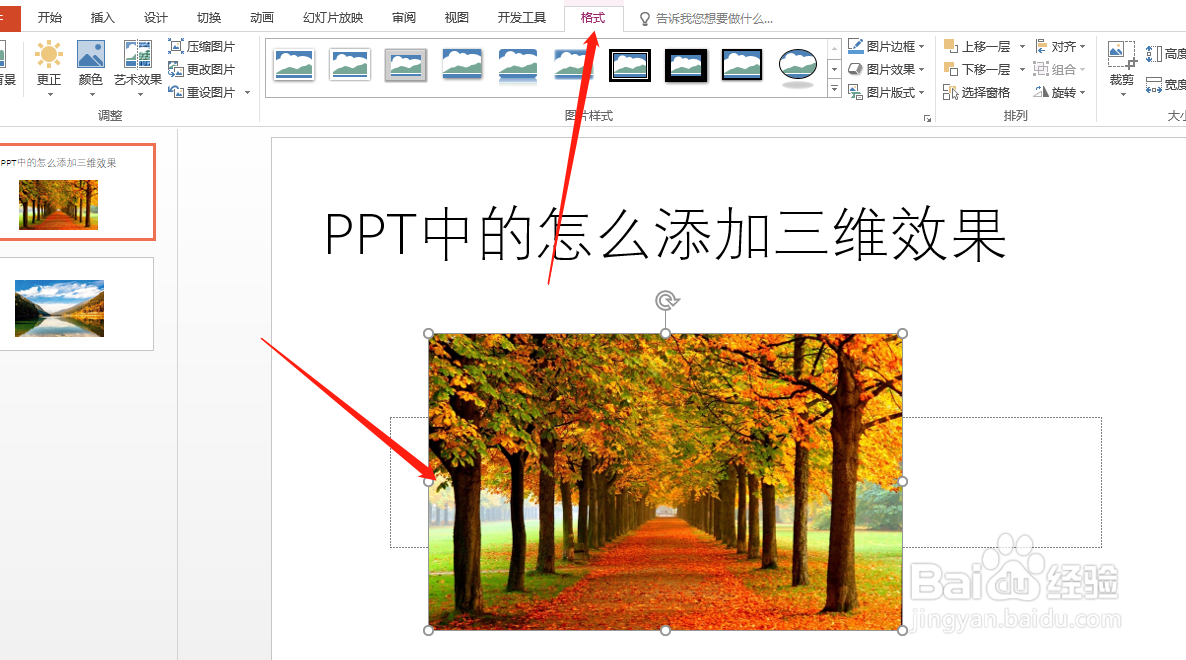Image resolution: width=1186 pixels, height=660 pixels.
Task: Select the 格式 tab
Action: coord(593,17)
